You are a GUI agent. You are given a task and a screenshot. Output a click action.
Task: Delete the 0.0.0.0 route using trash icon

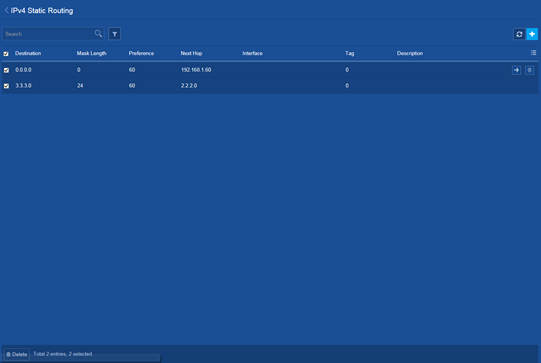[530, 70]
